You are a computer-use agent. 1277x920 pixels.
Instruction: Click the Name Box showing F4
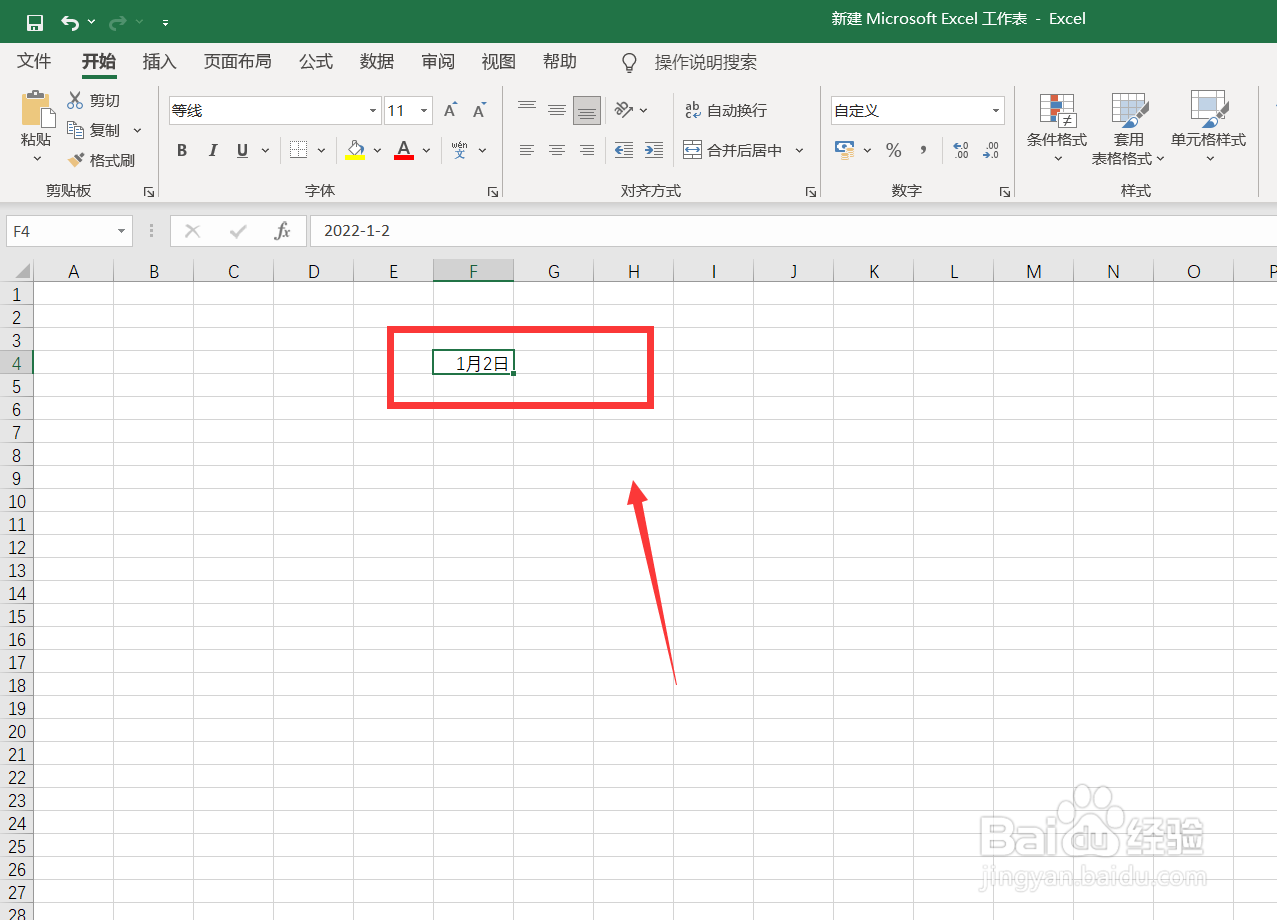(x=69, y=231)
